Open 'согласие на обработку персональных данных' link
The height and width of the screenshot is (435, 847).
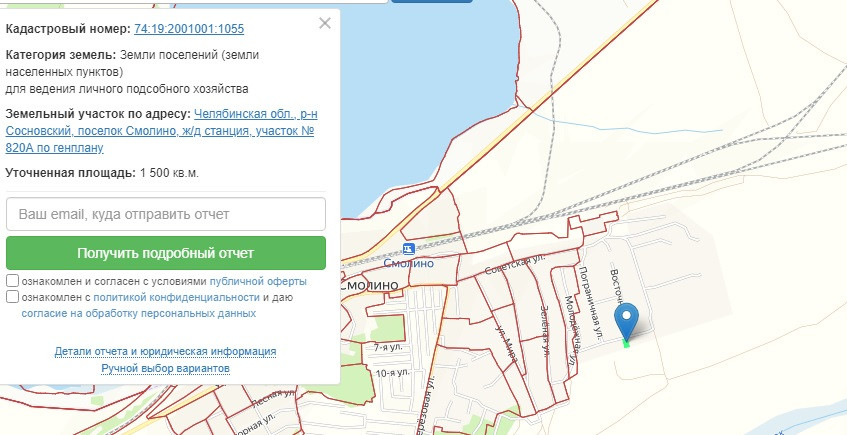[139, 313]
